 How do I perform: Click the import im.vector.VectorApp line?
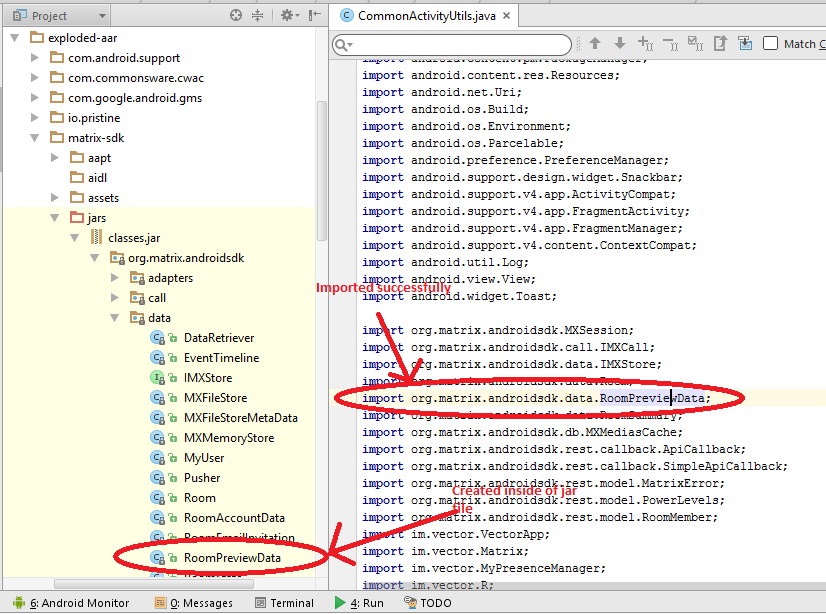point(456,534)
